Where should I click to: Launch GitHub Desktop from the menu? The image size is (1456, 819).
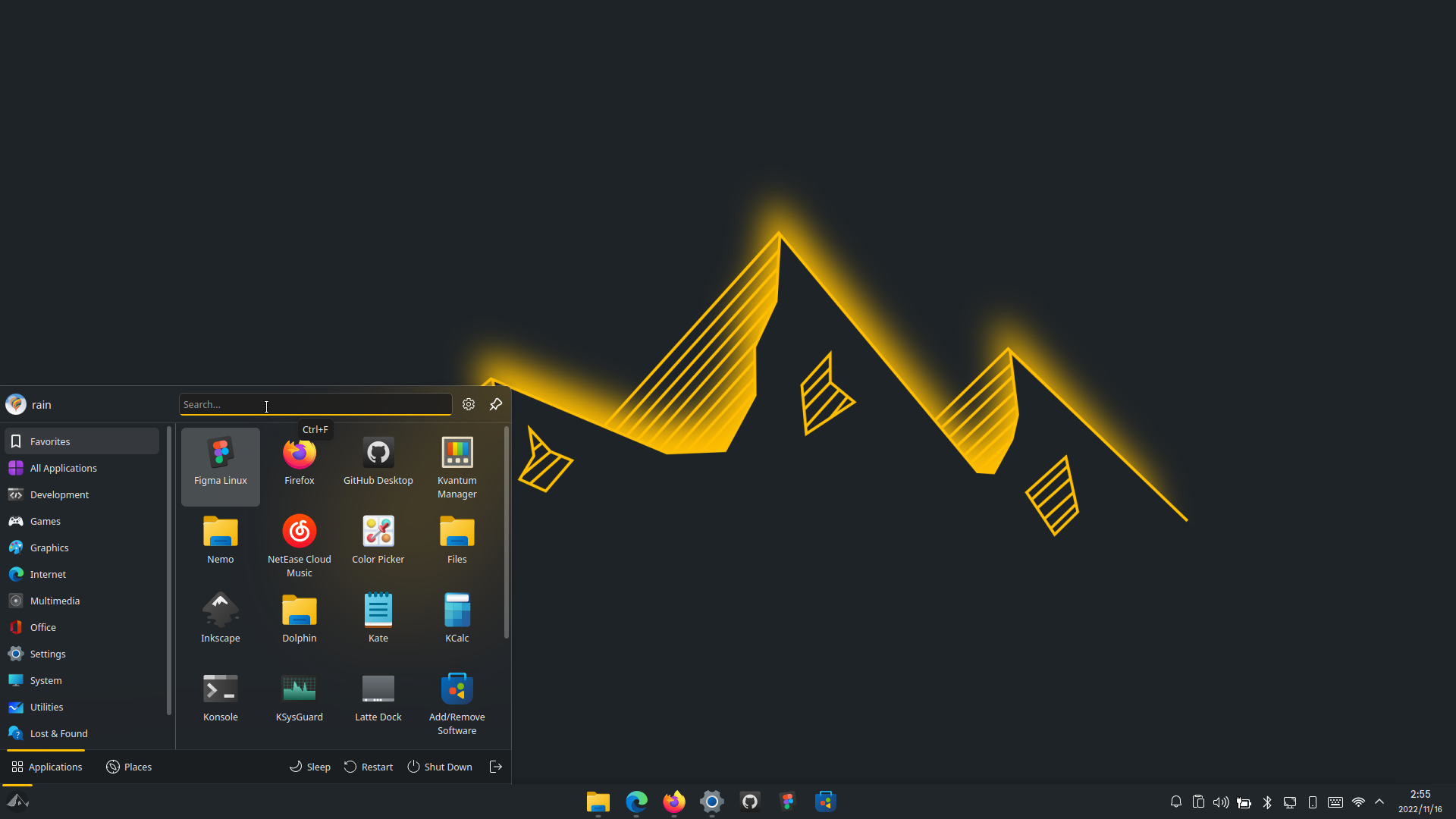point(378,466)
